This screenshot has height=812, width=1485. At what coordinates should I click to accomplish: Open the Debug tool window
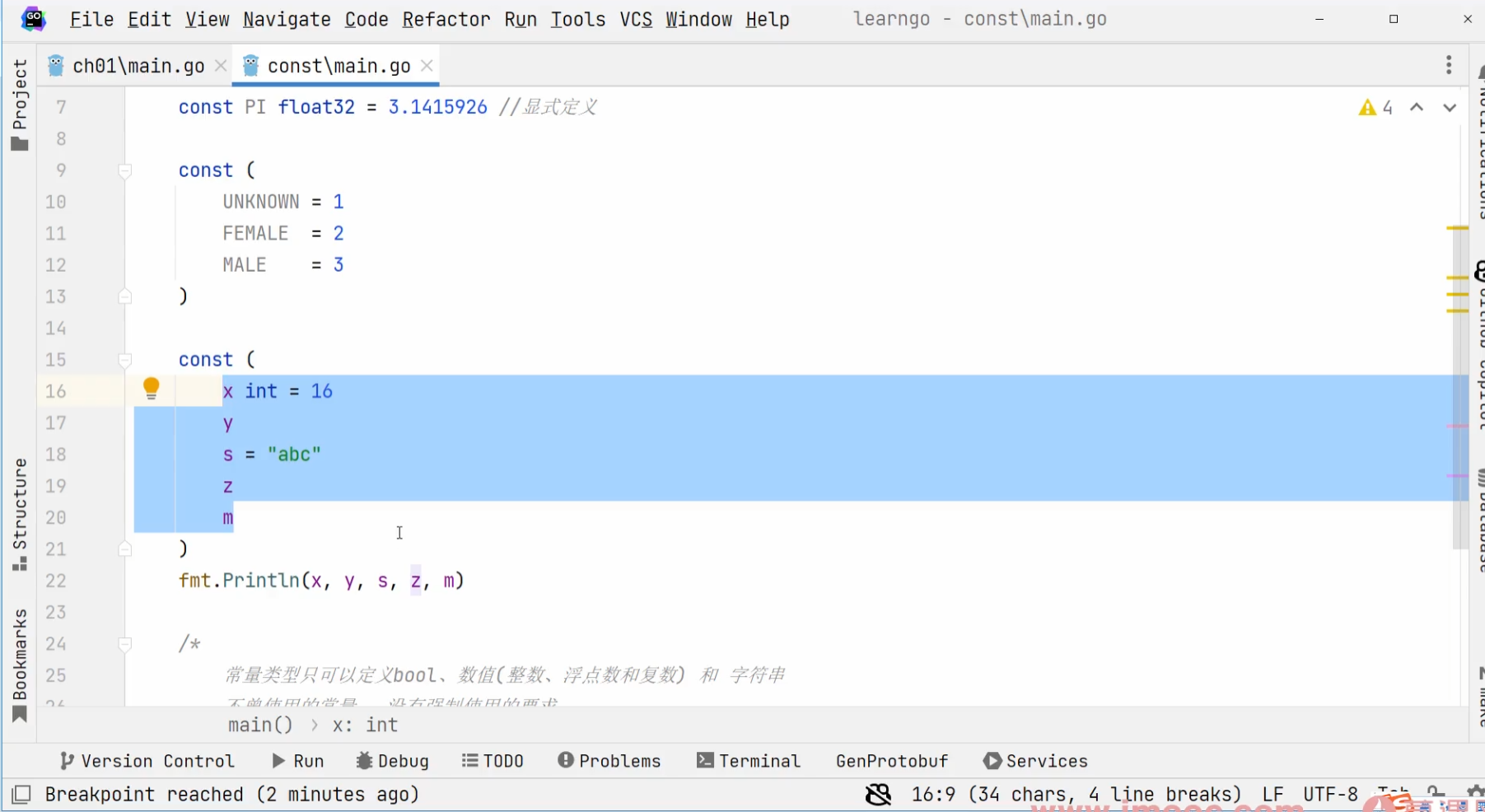392,761
